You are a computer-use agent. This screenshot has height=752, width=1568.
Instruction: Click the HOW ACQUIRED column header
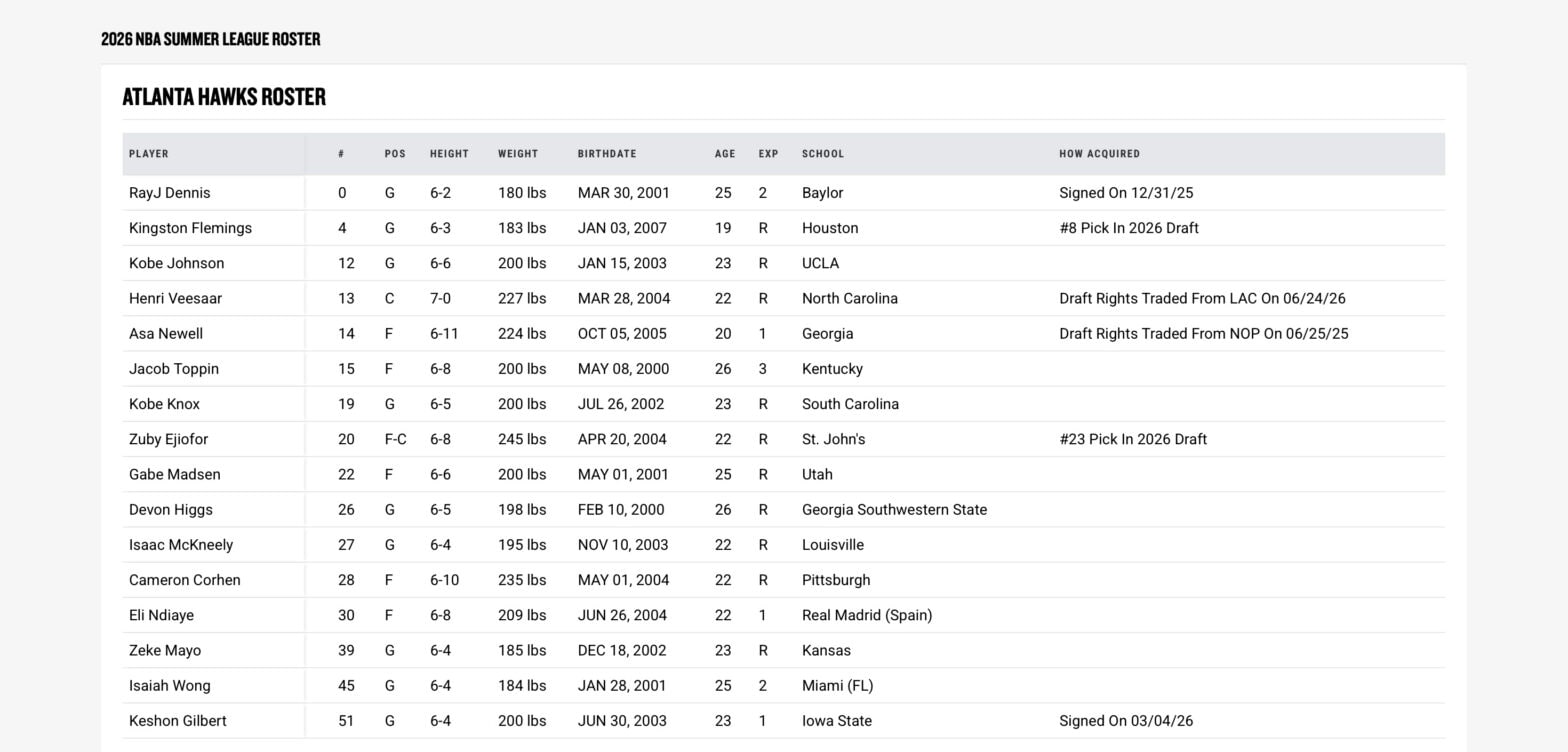1099,154
